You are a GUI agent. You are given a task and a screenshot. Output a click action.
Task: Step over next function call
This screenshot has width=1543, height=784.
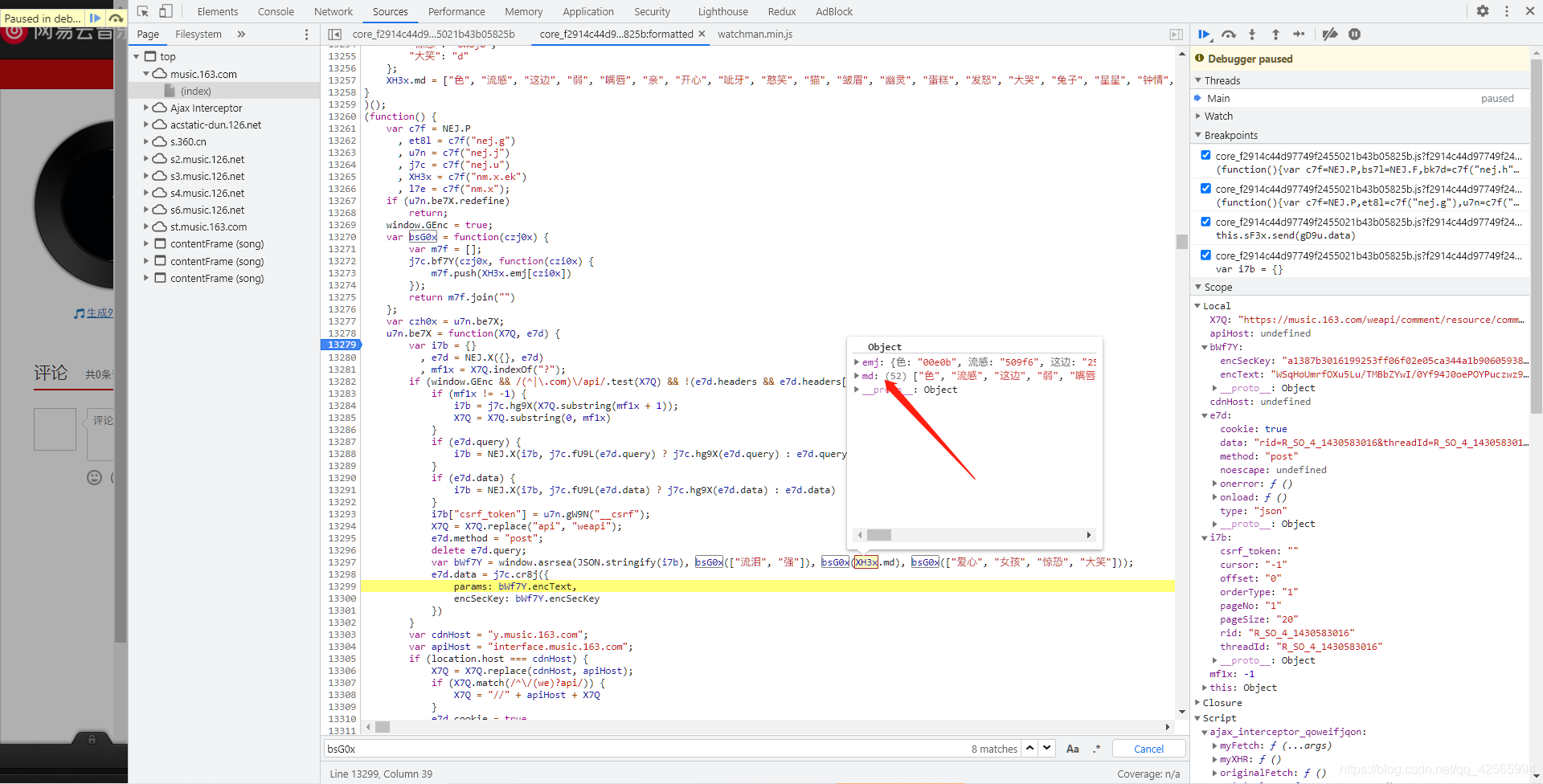(x=1229, y=35)
